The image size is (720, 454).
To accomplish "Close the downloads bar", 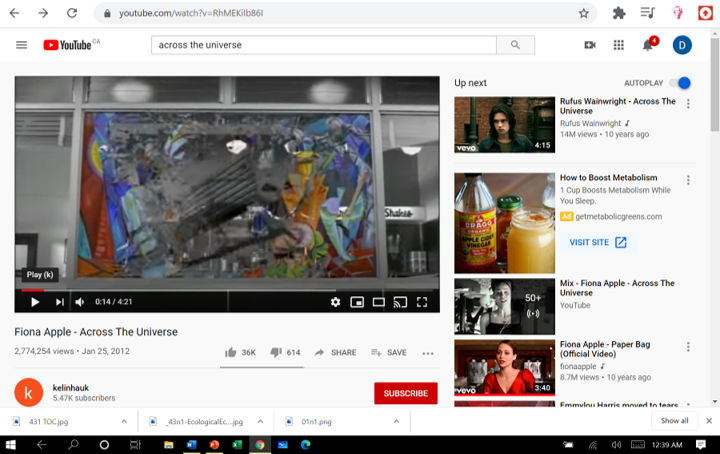I will [x=709, y=420].
